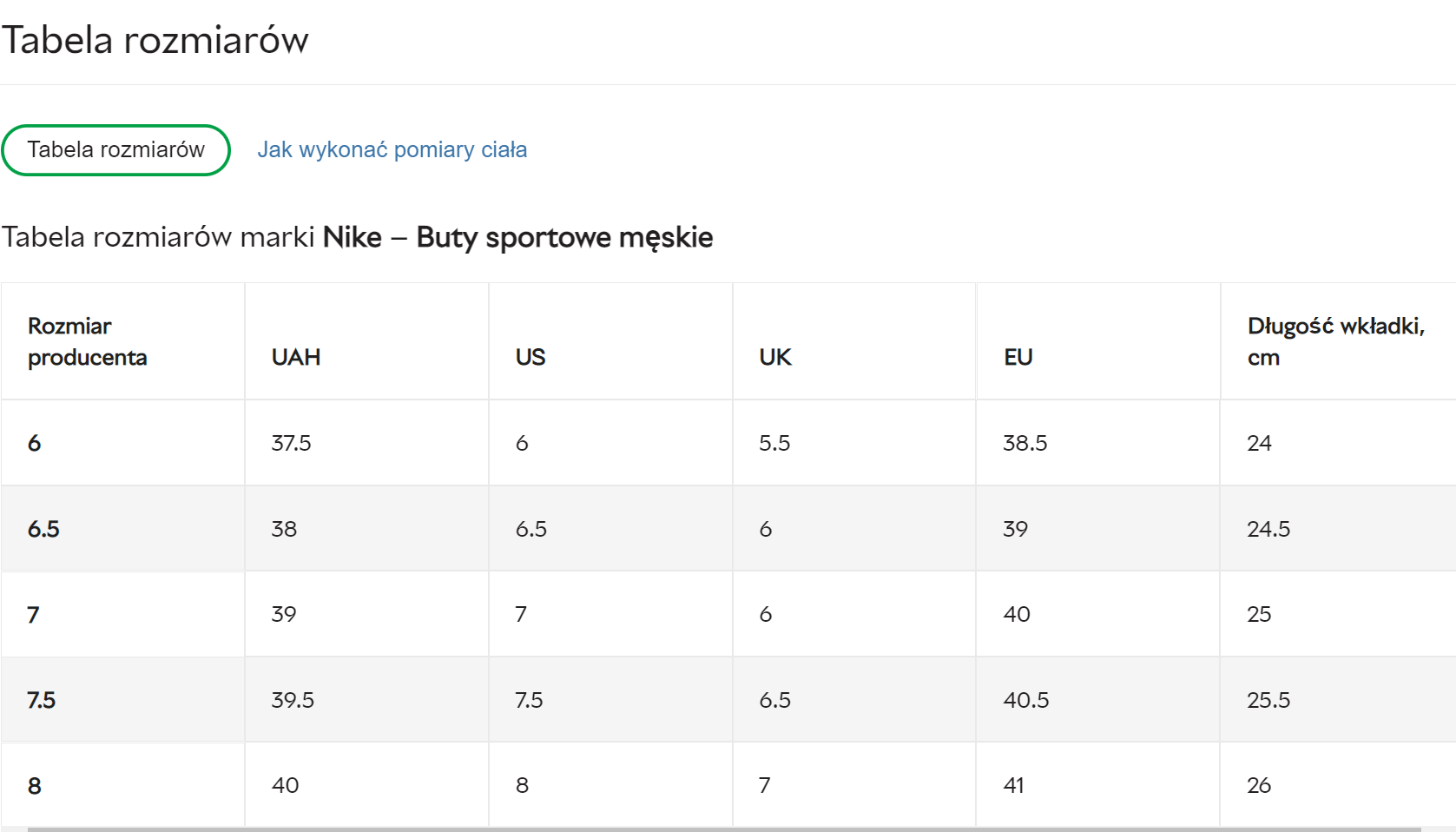Select the UAH value 39.5 cell
Image resolution: width=1456 pixels, height=832 pixels.
point(293,700)
